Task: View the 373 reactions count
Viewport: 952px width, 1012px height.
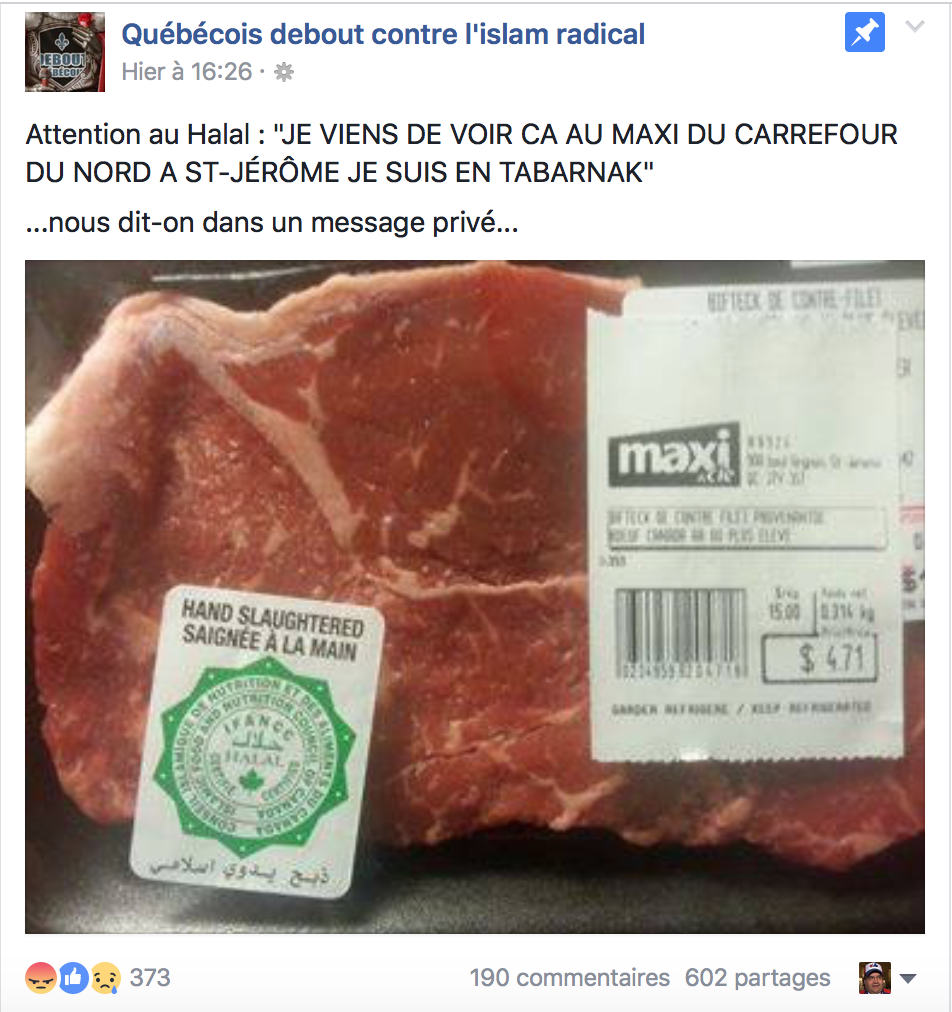Action: pyautogui.click(x=150, y=978)
